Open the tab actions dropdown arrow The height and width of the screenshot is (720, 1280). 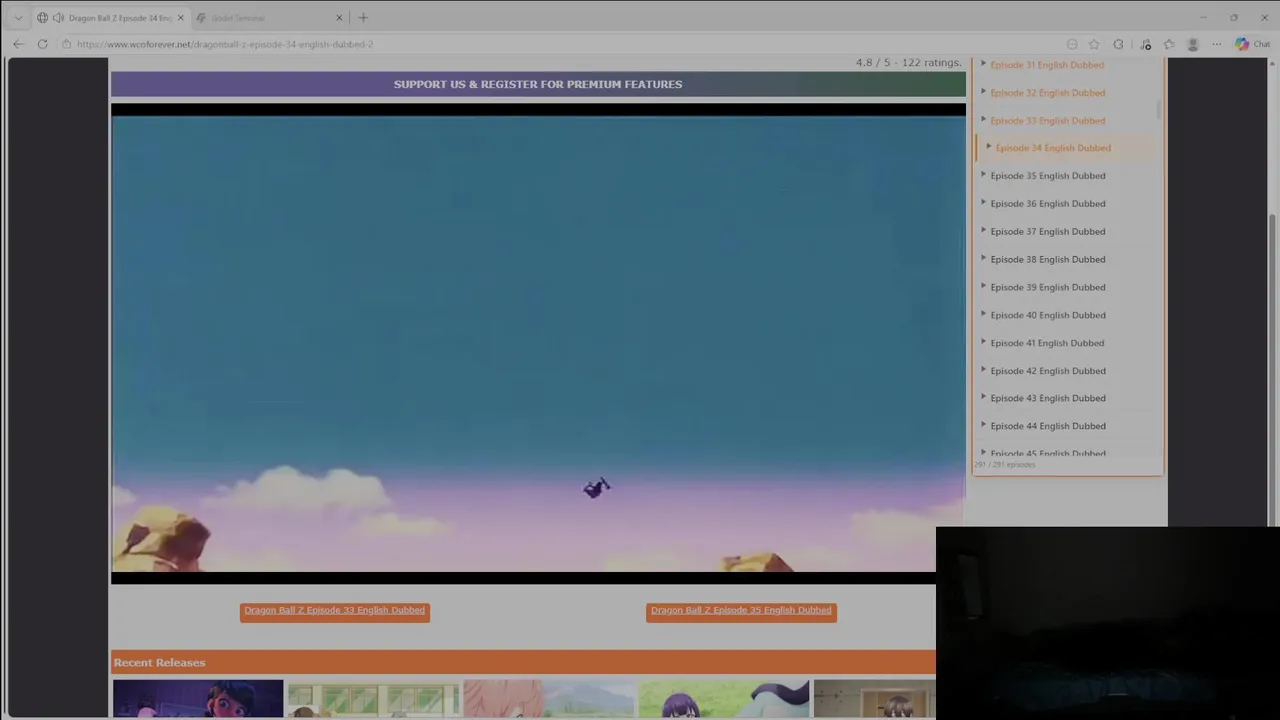coord(18,18)
